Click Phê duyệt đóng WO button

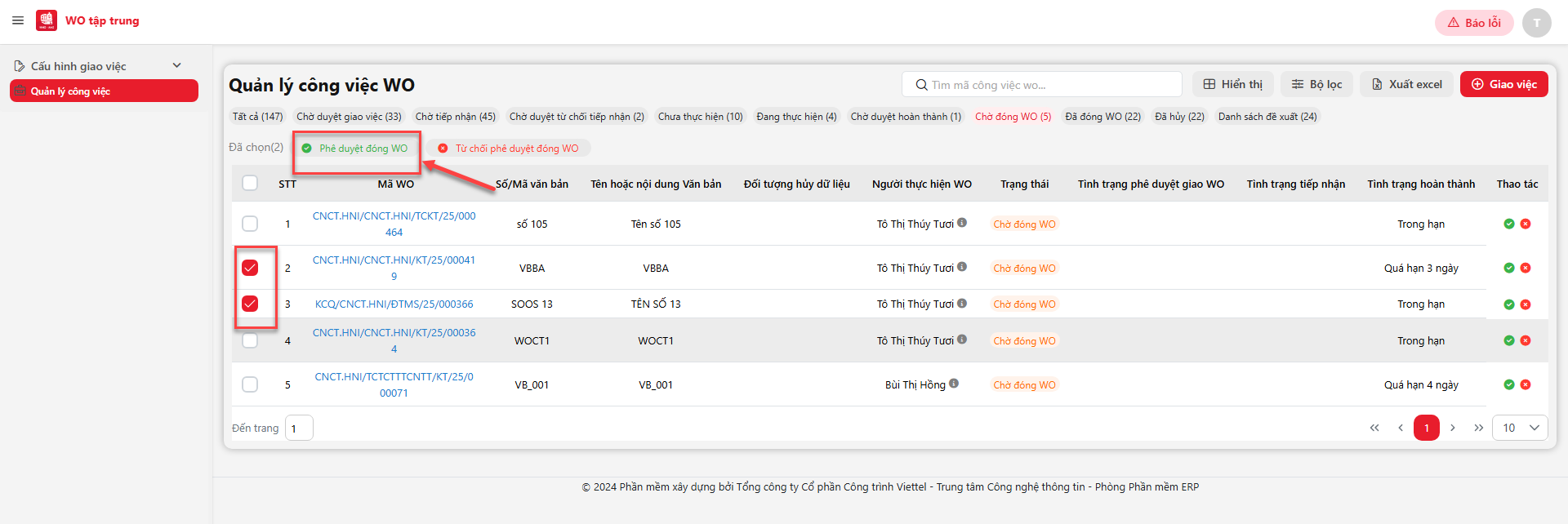pyautogui.click(x=355, y=149)
